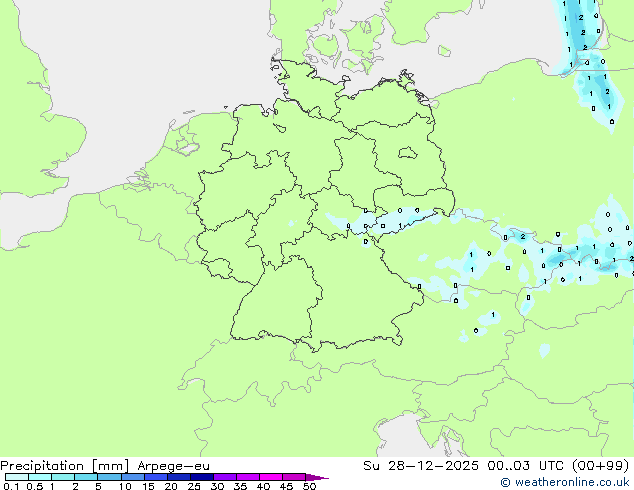Click the 'Su 28-12-2025' date text

click(x=421, y=465)
